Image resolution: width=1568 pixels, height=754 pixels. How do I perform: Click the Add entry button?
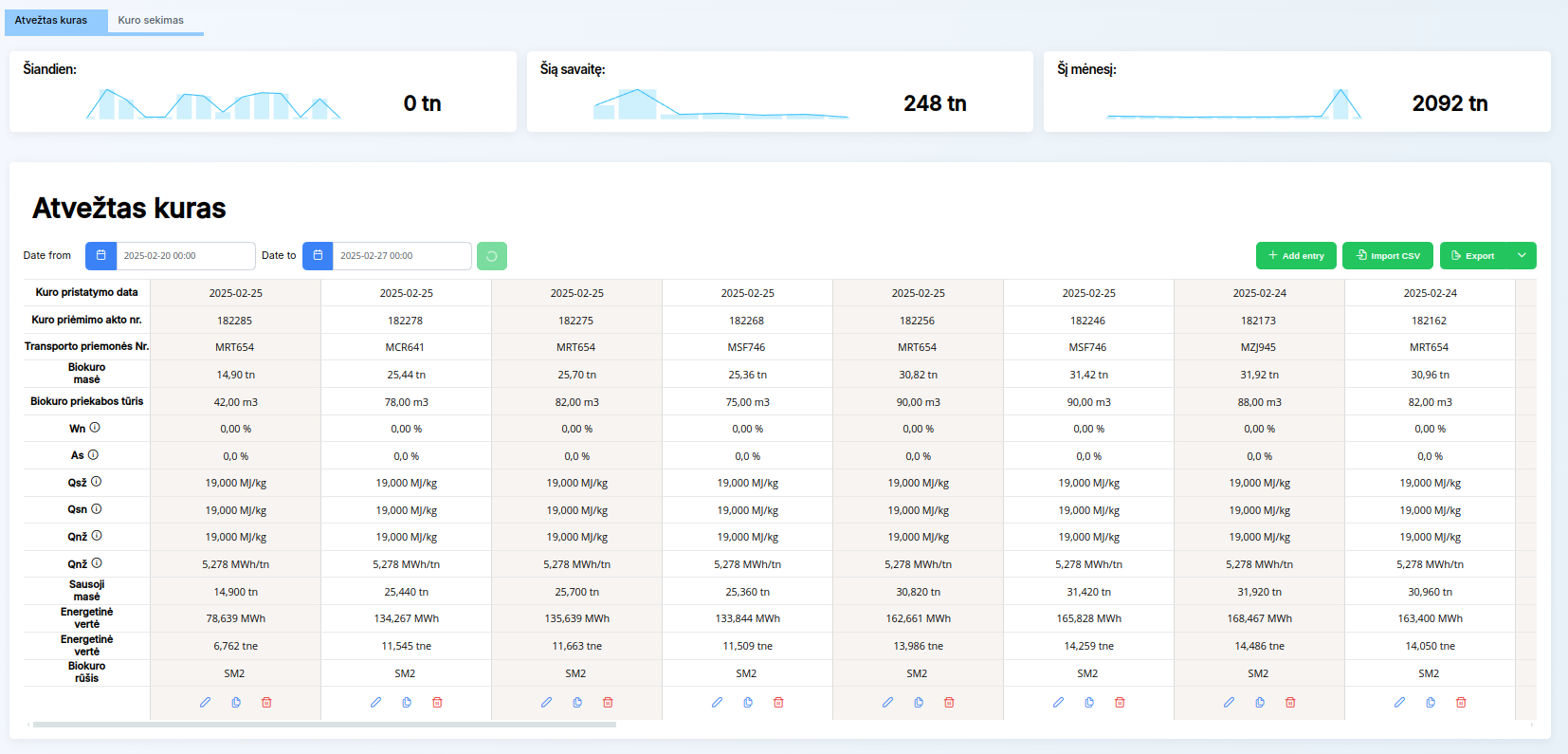[1296, 256]
